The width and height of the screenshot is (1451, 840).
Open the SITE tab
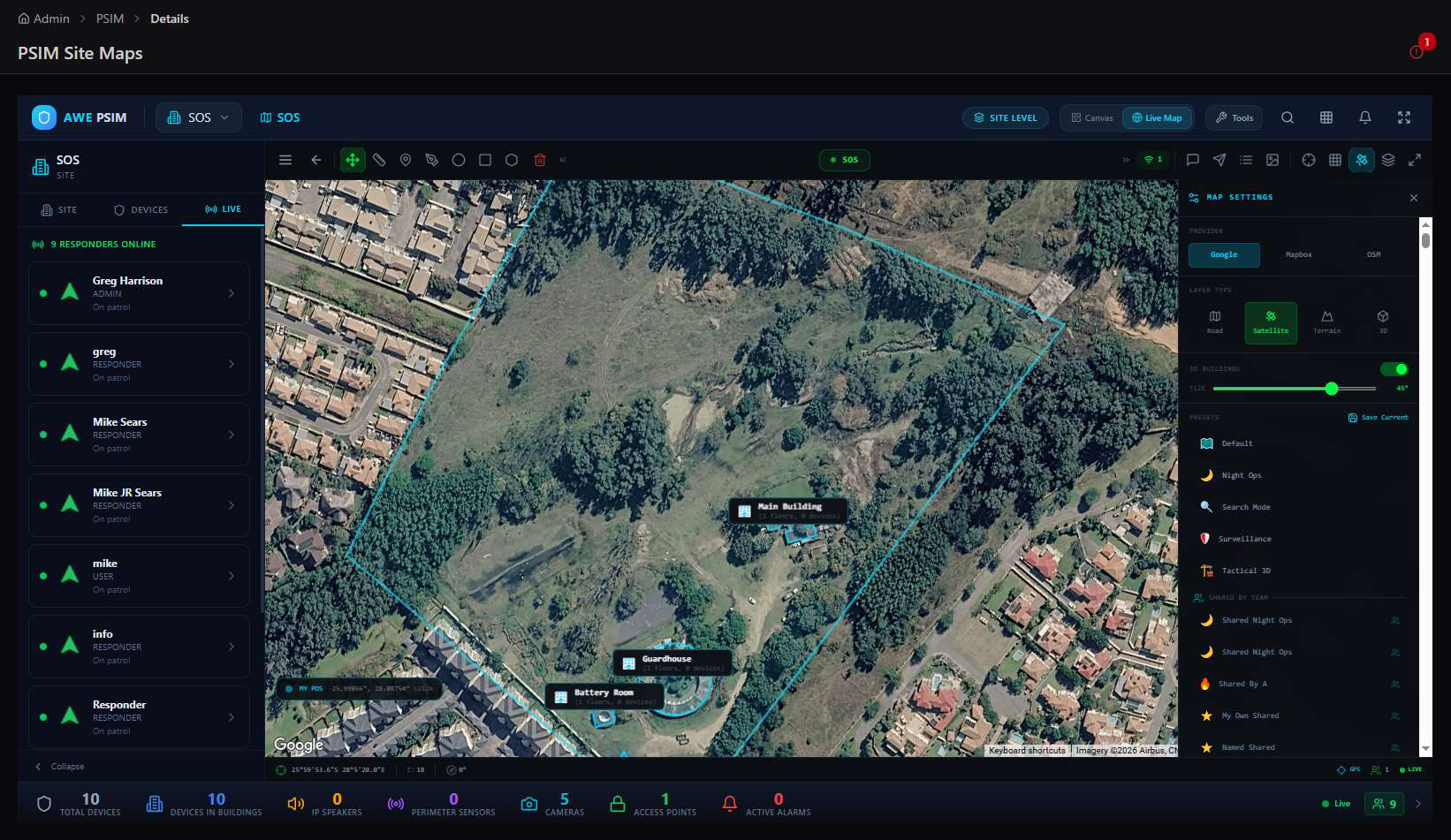point(59,209)
